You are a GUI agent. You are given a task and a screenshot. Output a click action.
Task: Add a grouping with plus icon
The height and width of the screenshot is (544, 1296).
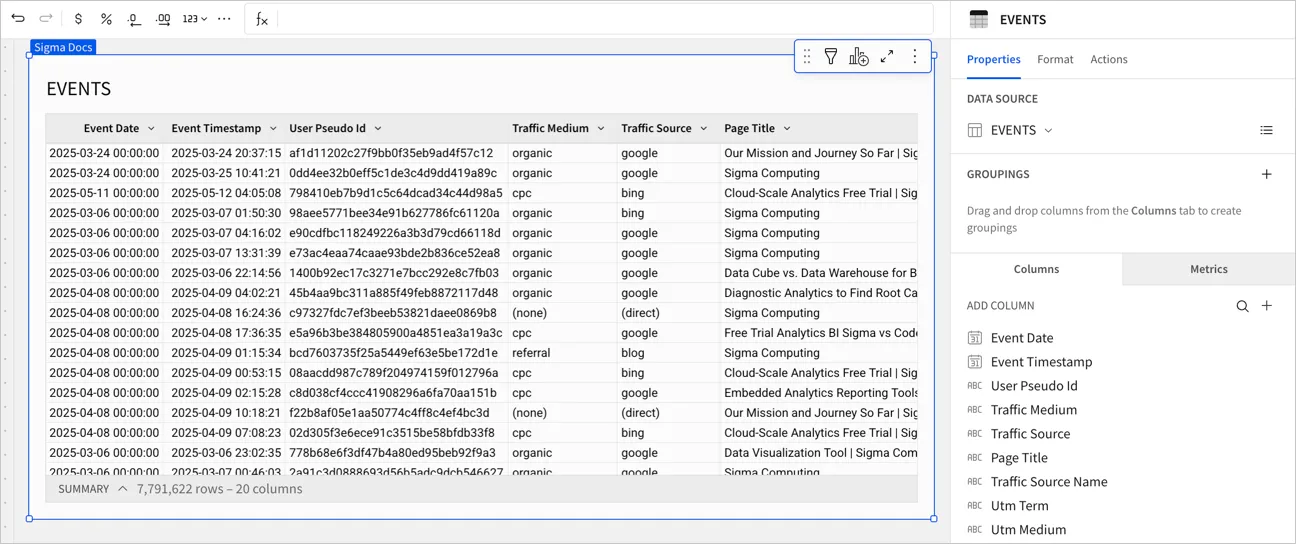coord(1266,174)
